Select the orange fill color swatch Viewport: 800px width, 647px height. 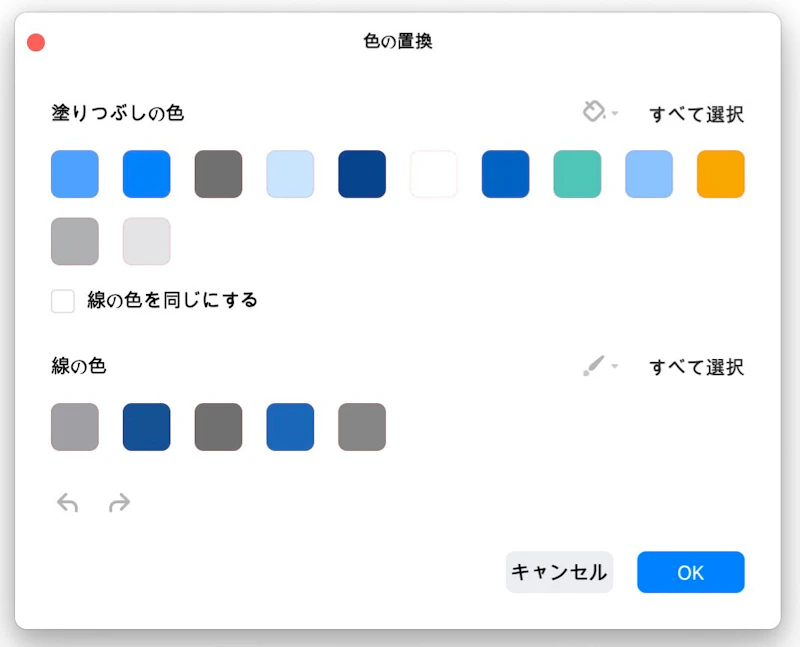click(720, 173)
